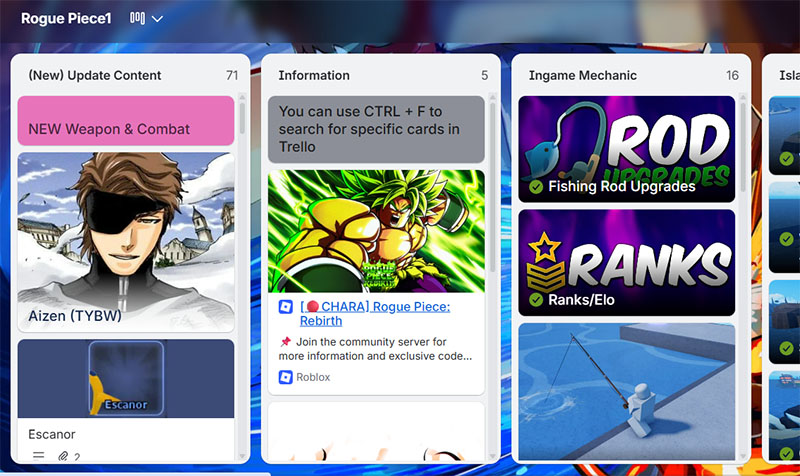This screenshot has height=476, width=800.
Task: Open the Fishing Rod Upgrades card
Action: (x=627, y=149)
